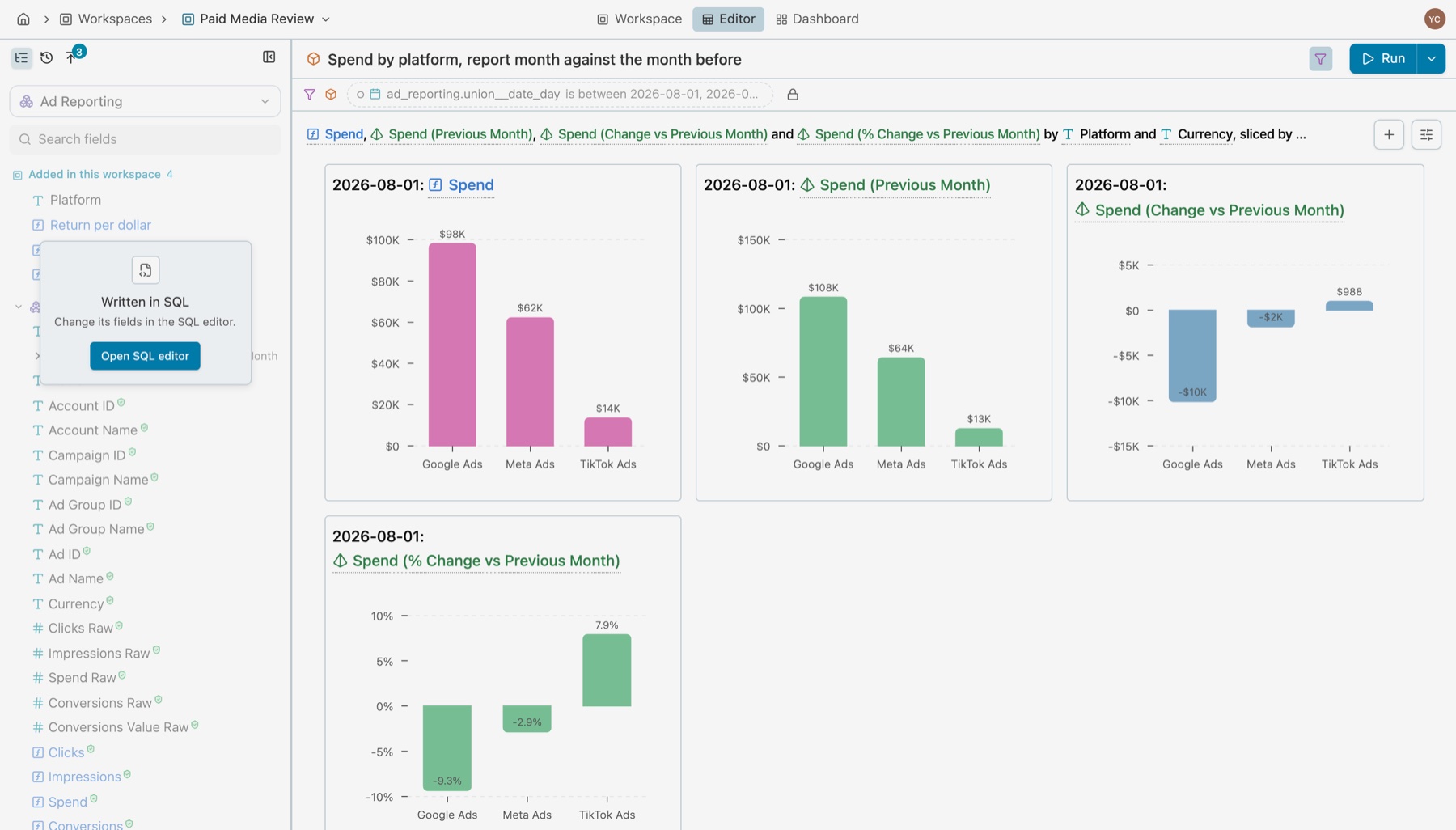Collapse the Ad Reporting field group chevron
Screen dimensions: 1456x830
pyautogui.click(x=19, y=307)
